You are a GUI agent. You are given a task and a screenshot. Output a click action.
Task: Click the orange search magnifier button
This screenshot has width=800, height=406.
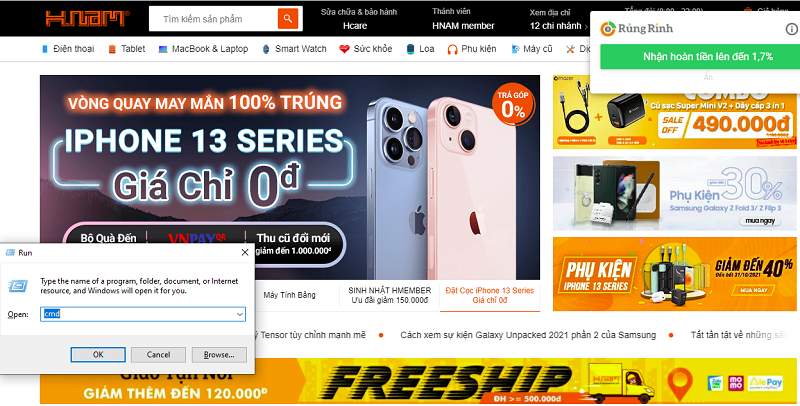(288, 19)
